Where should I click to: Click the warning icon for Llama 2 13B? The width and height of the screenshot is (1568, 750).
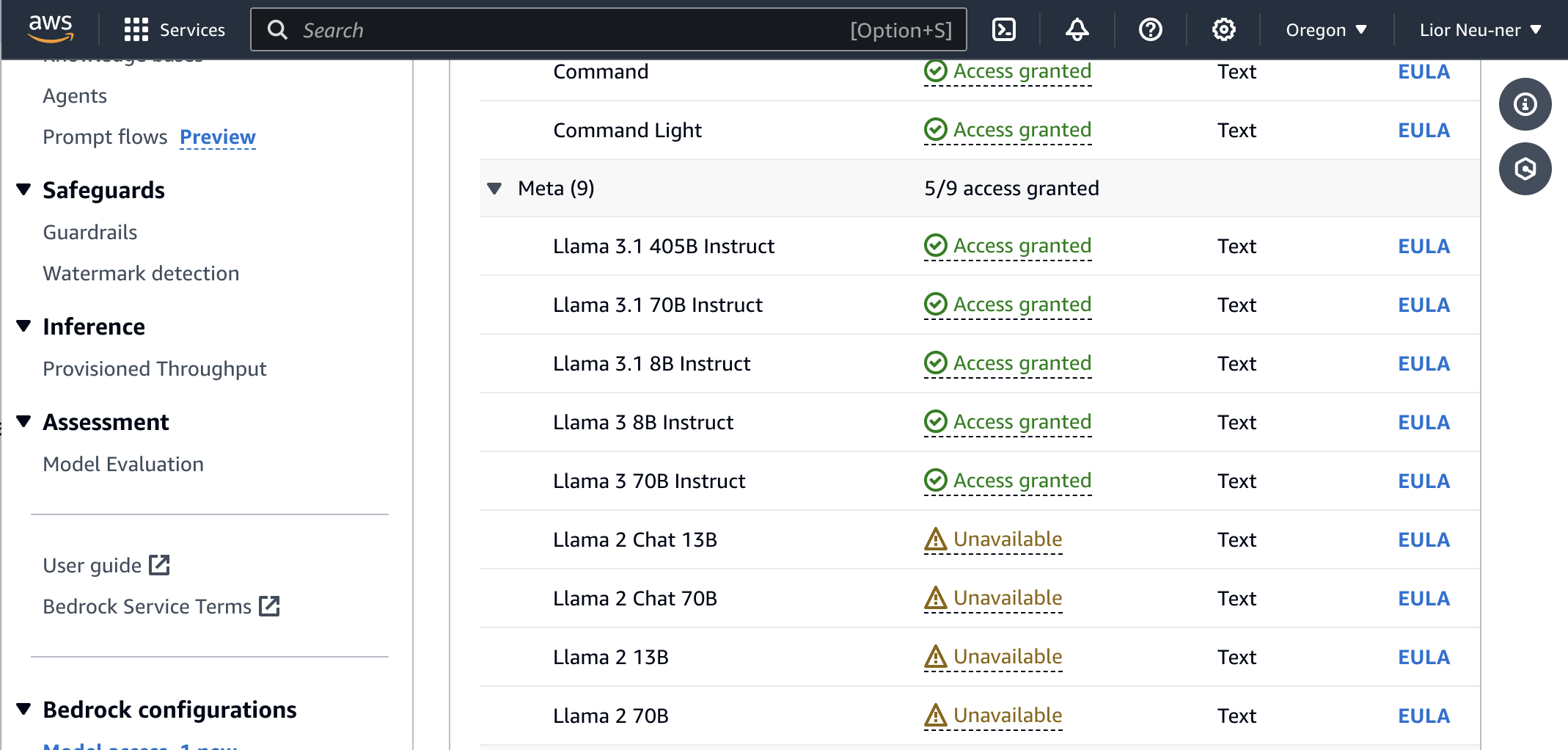pyautogui.click(x=935, y=657)
